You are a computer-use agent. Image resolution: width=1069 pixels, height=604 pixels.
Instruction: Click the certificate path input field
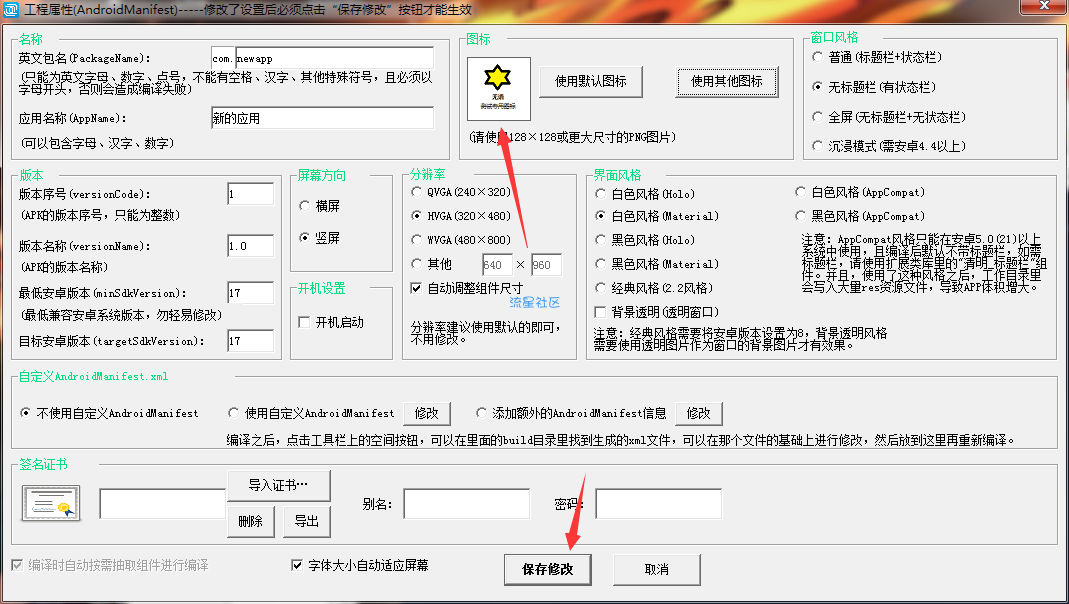point(163,504)
